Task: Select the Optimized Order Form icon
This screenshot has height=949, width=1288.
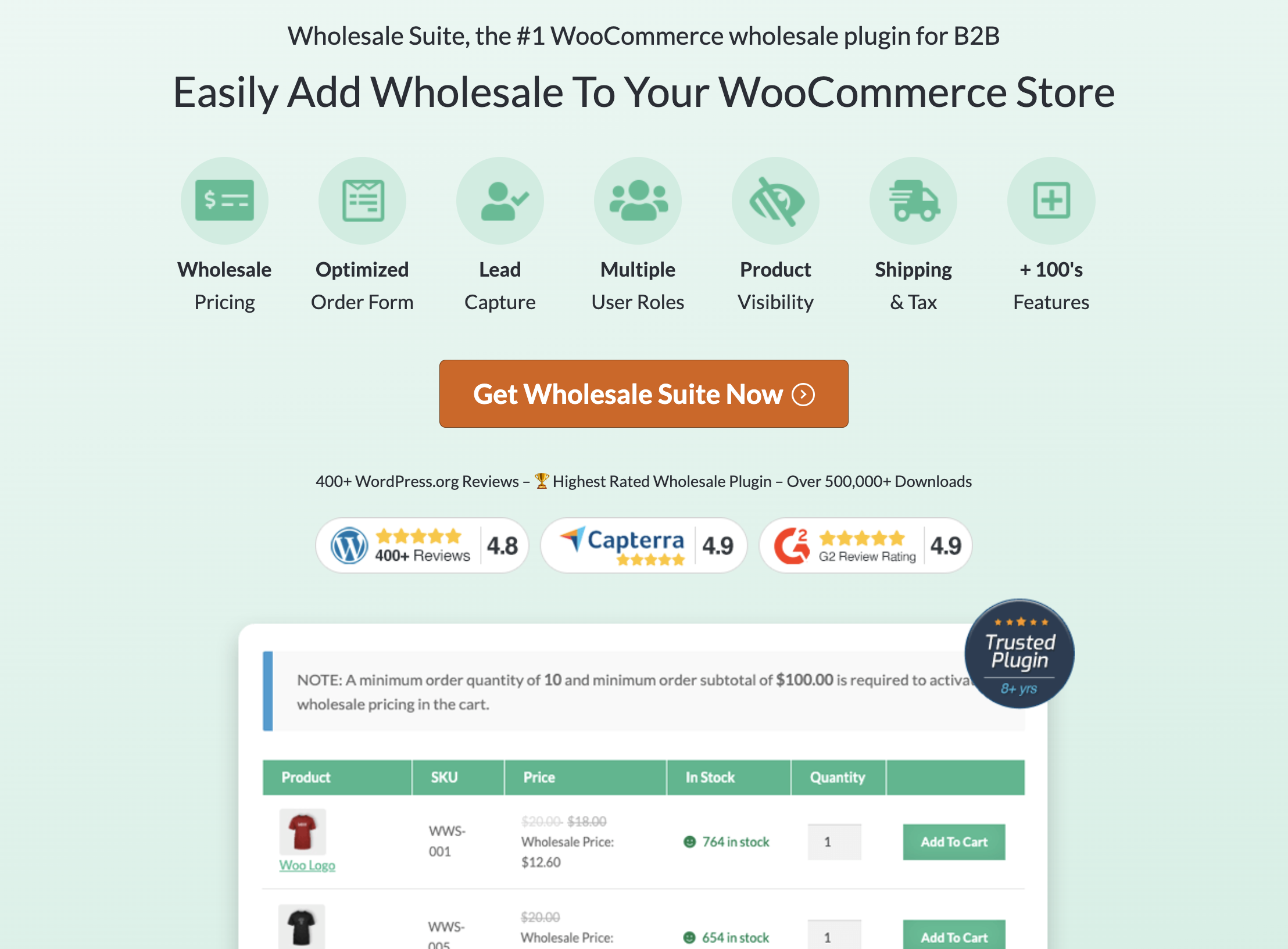Action: click(x=361, y=200)
